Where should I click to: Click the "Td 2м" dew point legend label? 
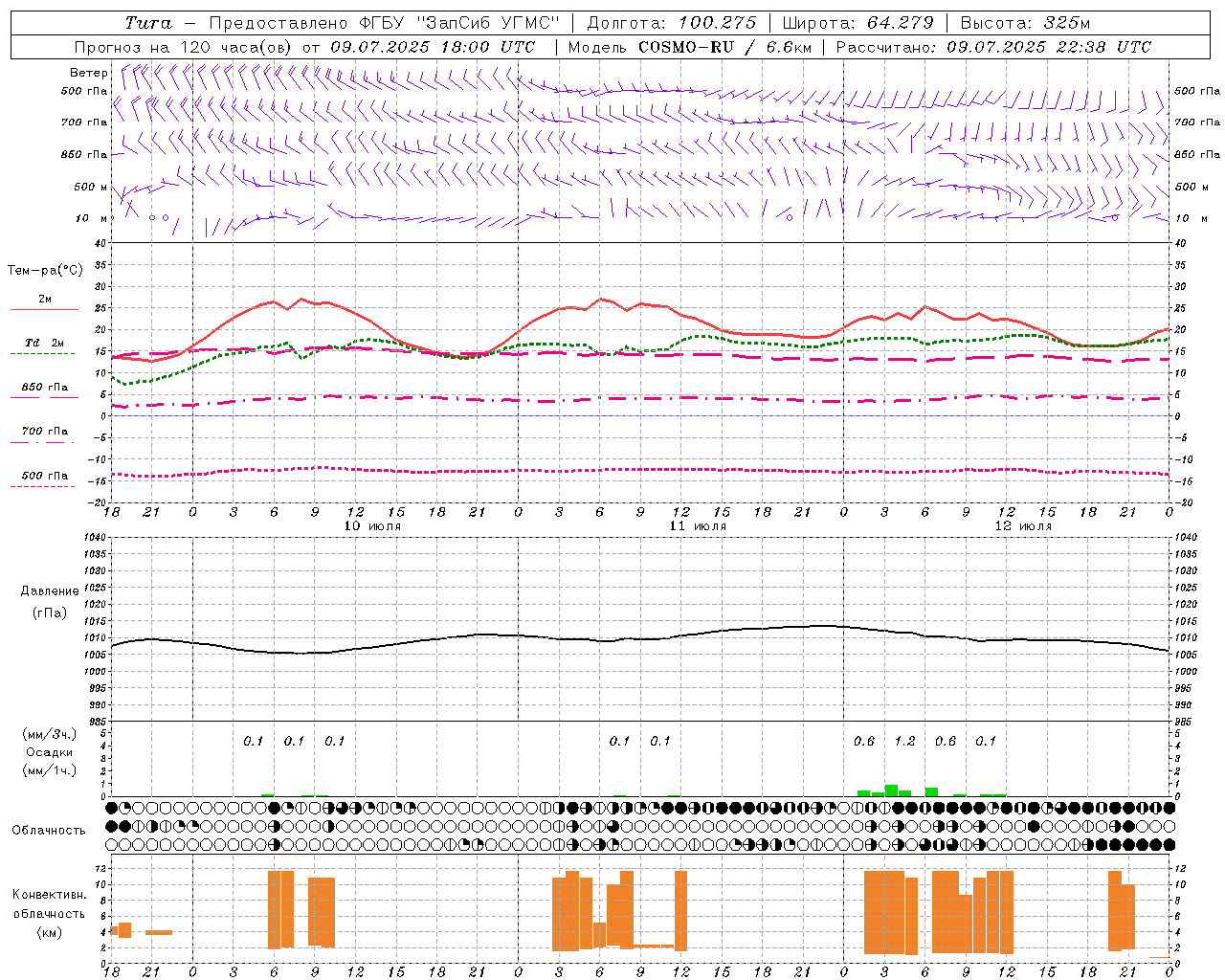coord(45,343)
